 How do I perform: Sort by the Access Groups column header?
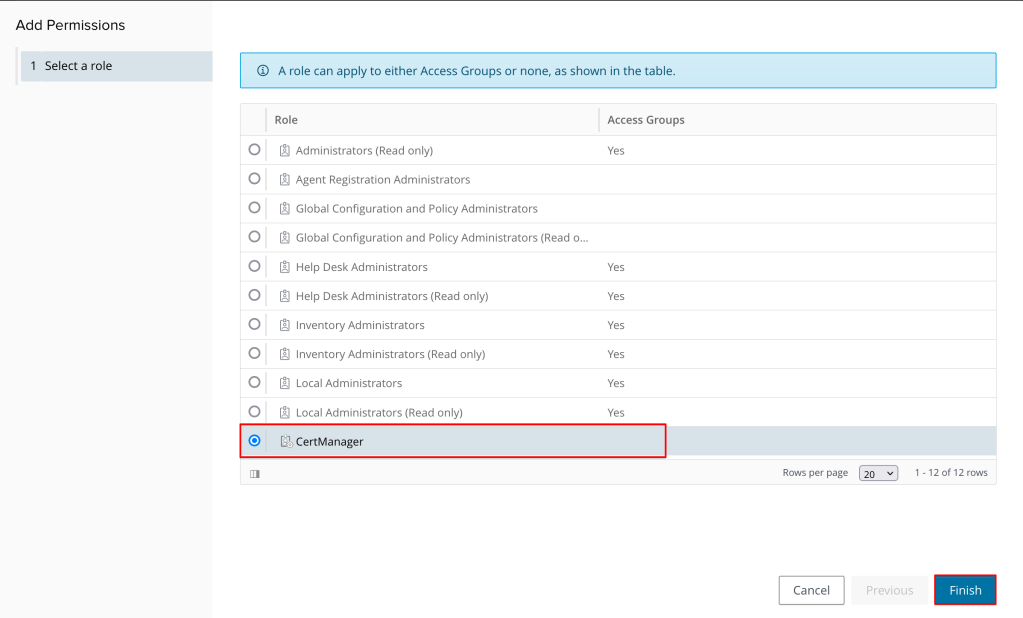tap(646, 120)
